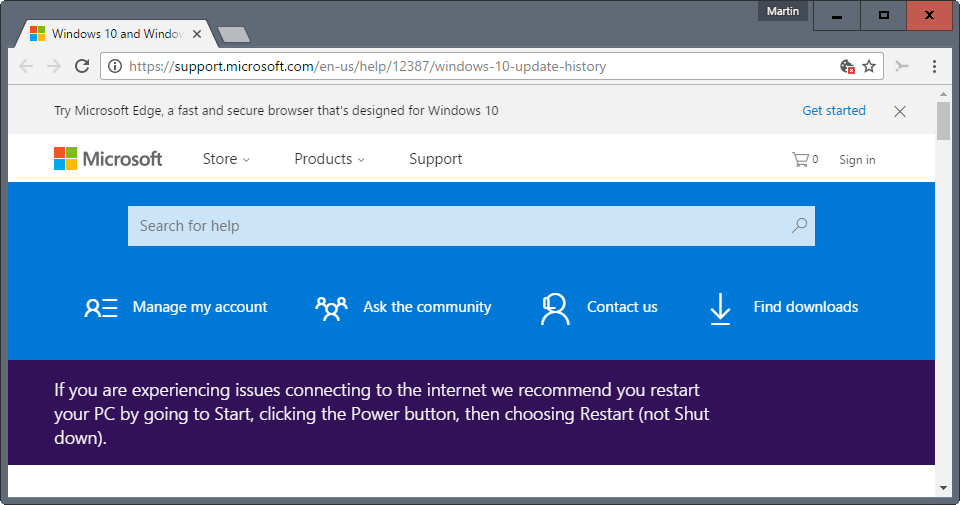Open the Support menu item

click(435, 159)
